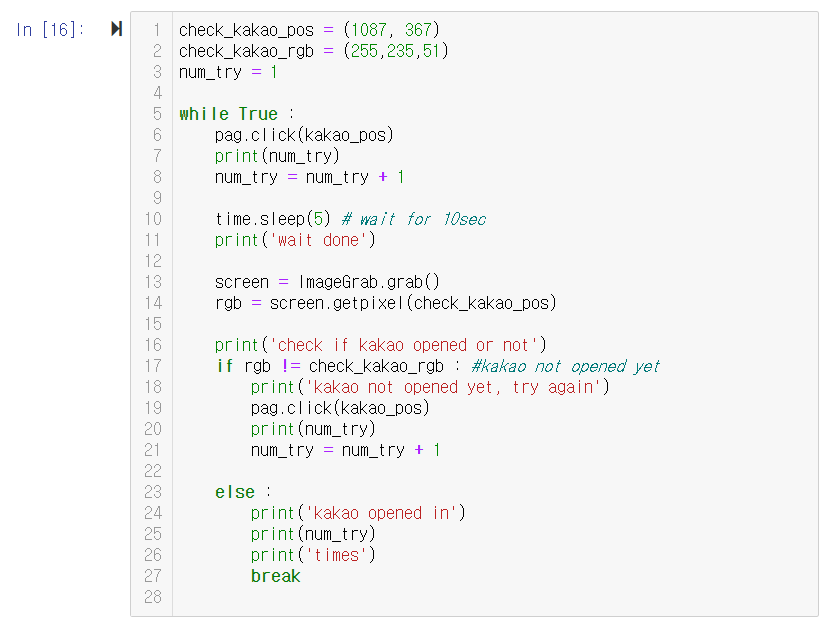Click the '# wait for 10sec' comment
The width and height of the screenshot is (828, 627).
tap(414, 219)
